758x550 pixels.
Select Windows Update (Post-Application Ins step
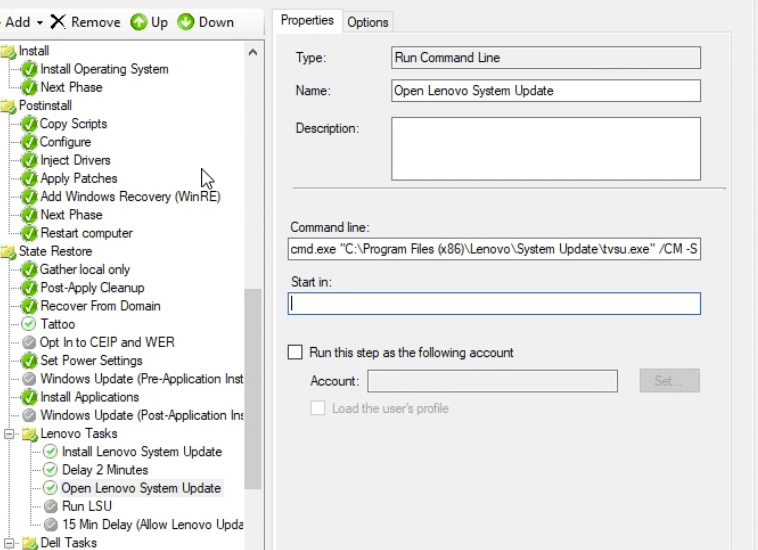point(142,416)
